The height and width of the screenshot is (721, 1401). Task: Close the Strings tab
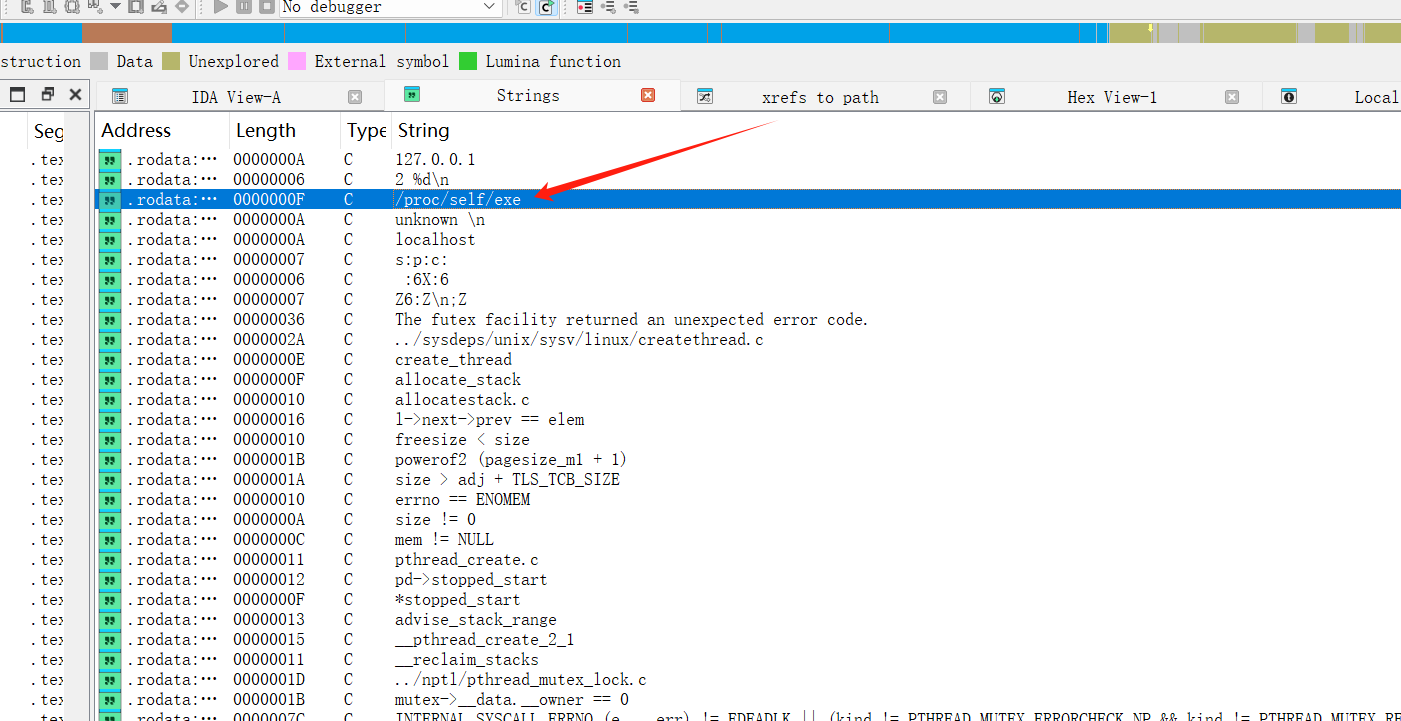coord(648,95)
